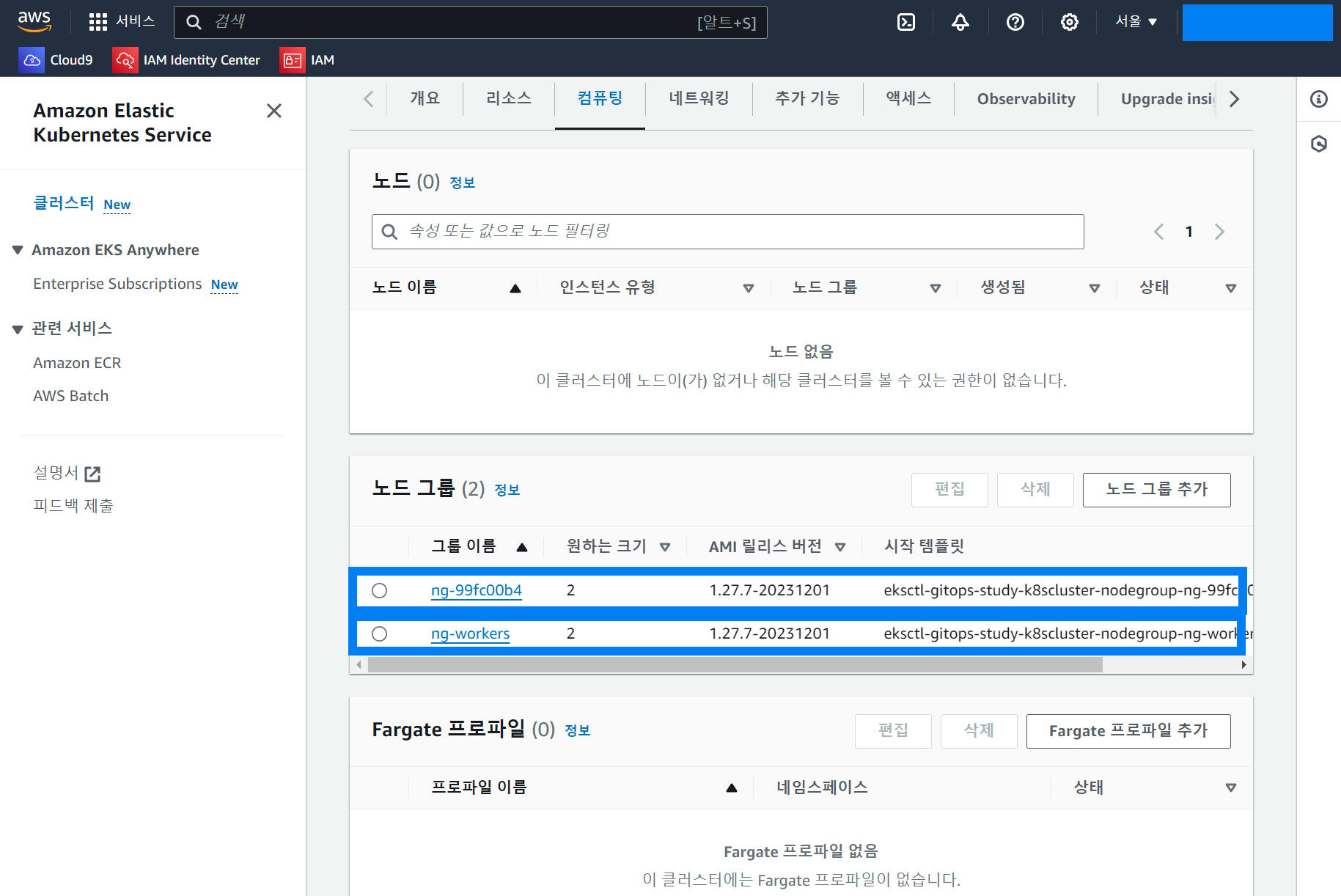Switch to the 컴퓨팅 tab
Viewport: 1341px width, 896px height.
click(x=600, y=99)
